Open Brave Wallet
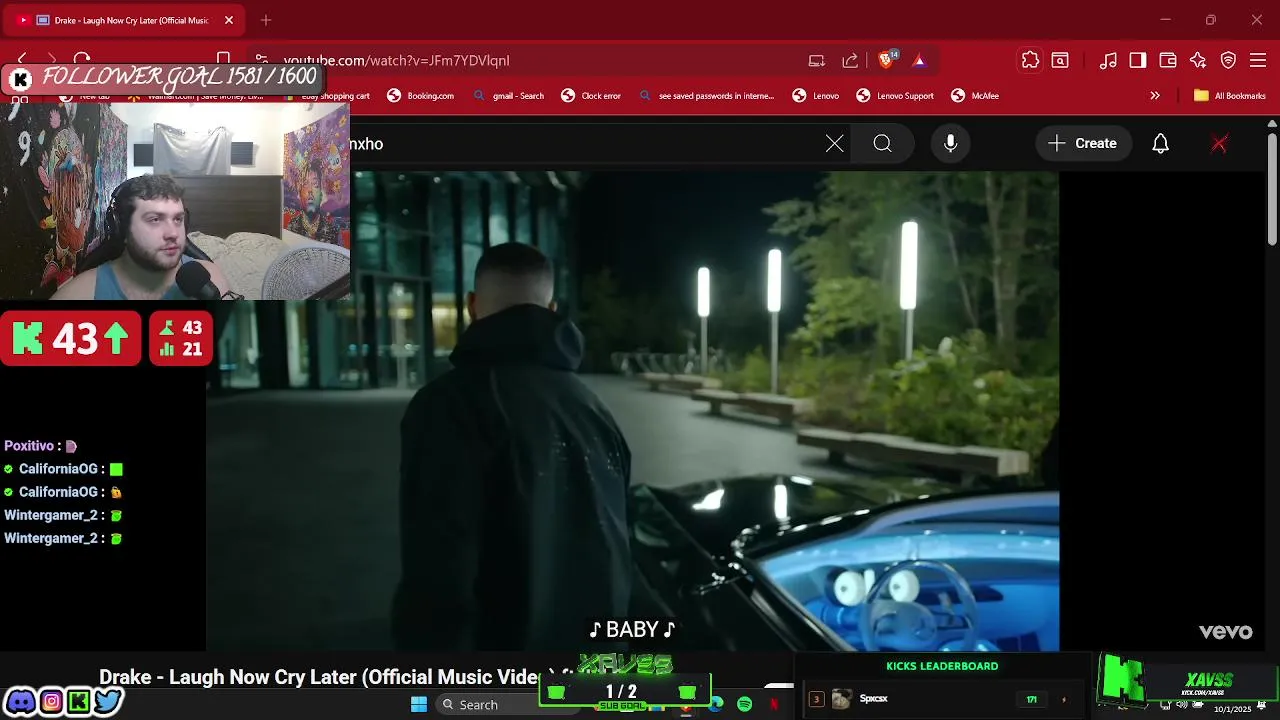 1168,60
